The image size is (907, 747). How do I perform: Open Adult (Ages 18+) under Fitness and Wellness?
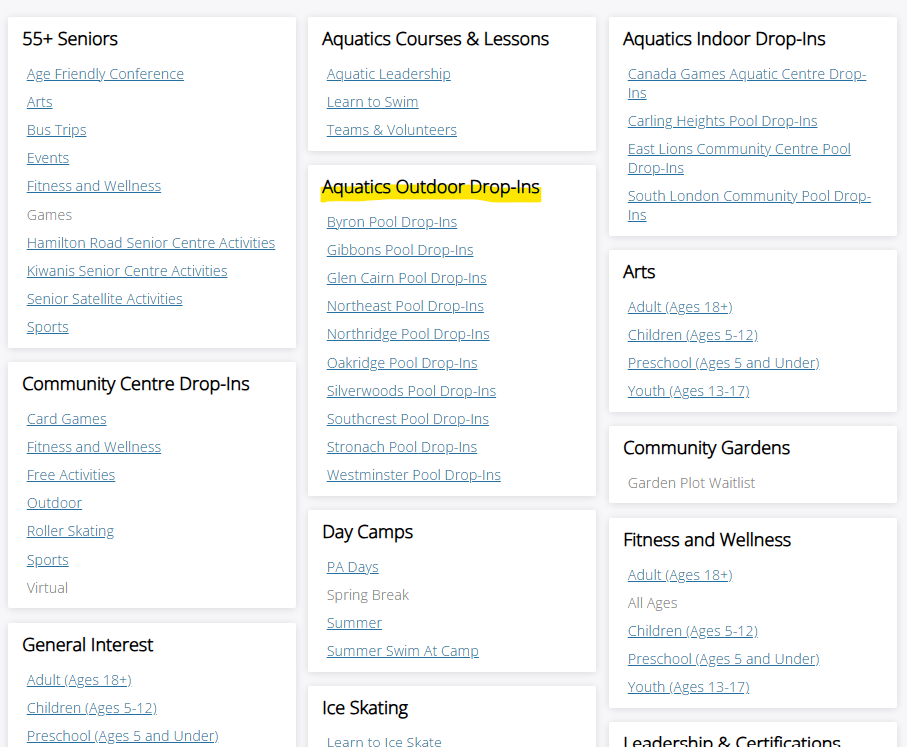click(x=680, y=575)
